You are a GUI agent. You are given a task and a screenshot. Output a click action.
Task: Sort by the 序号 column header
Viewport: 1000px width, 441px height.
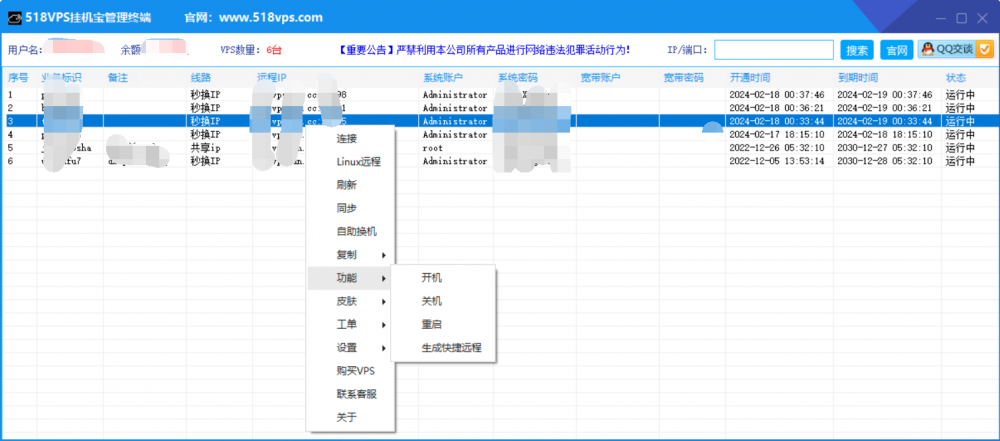tap(18, 78)
